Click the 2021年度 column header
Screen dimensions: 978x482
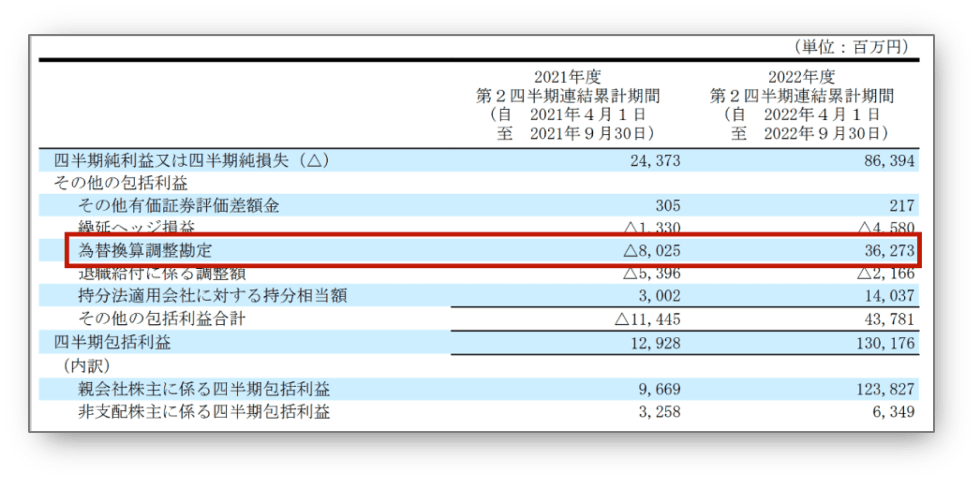click(566, 77)
